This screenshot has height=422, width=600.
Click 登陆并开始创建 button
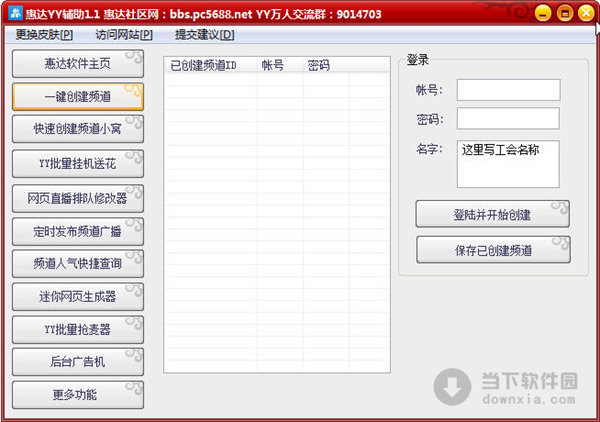[492, 214]
